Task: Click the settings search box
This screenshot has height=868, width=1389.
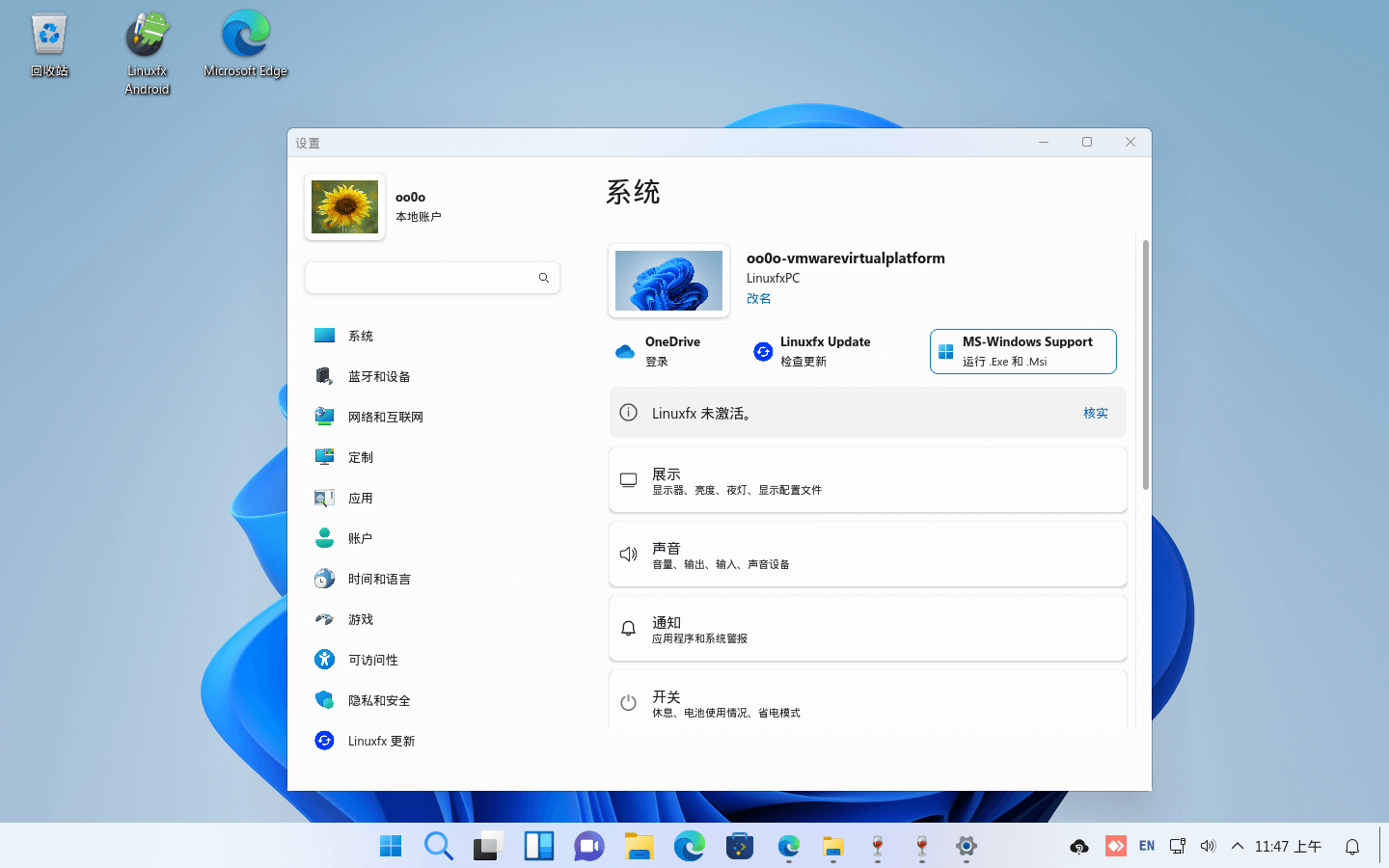Action: 432,278
